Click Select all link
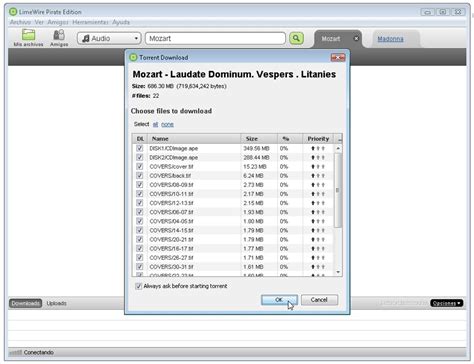Image resolution: width=474 pixels, height=364 pixels. point(155,124)
